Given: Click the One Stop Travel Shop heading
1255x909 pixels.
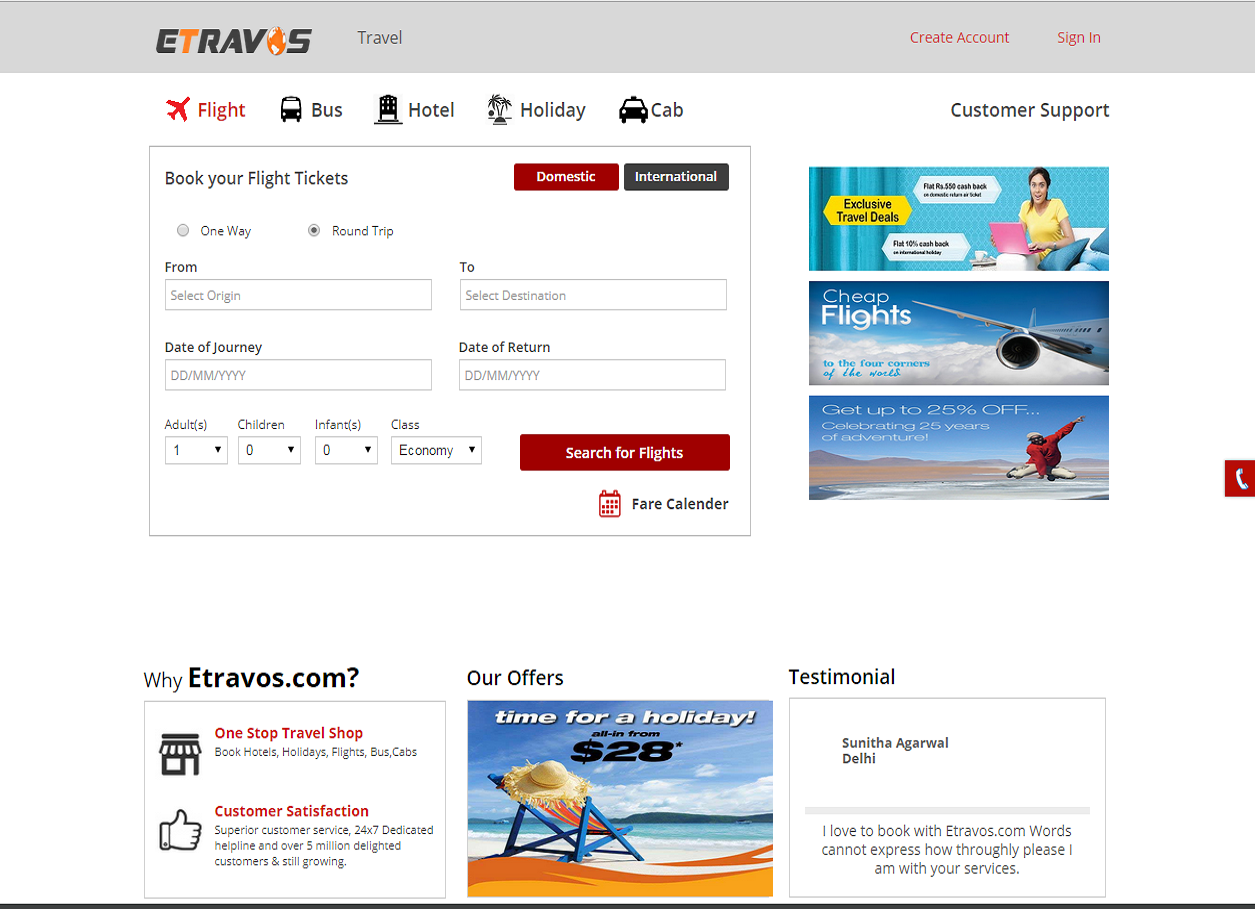Looking at the screenshot, I should 289,733.
